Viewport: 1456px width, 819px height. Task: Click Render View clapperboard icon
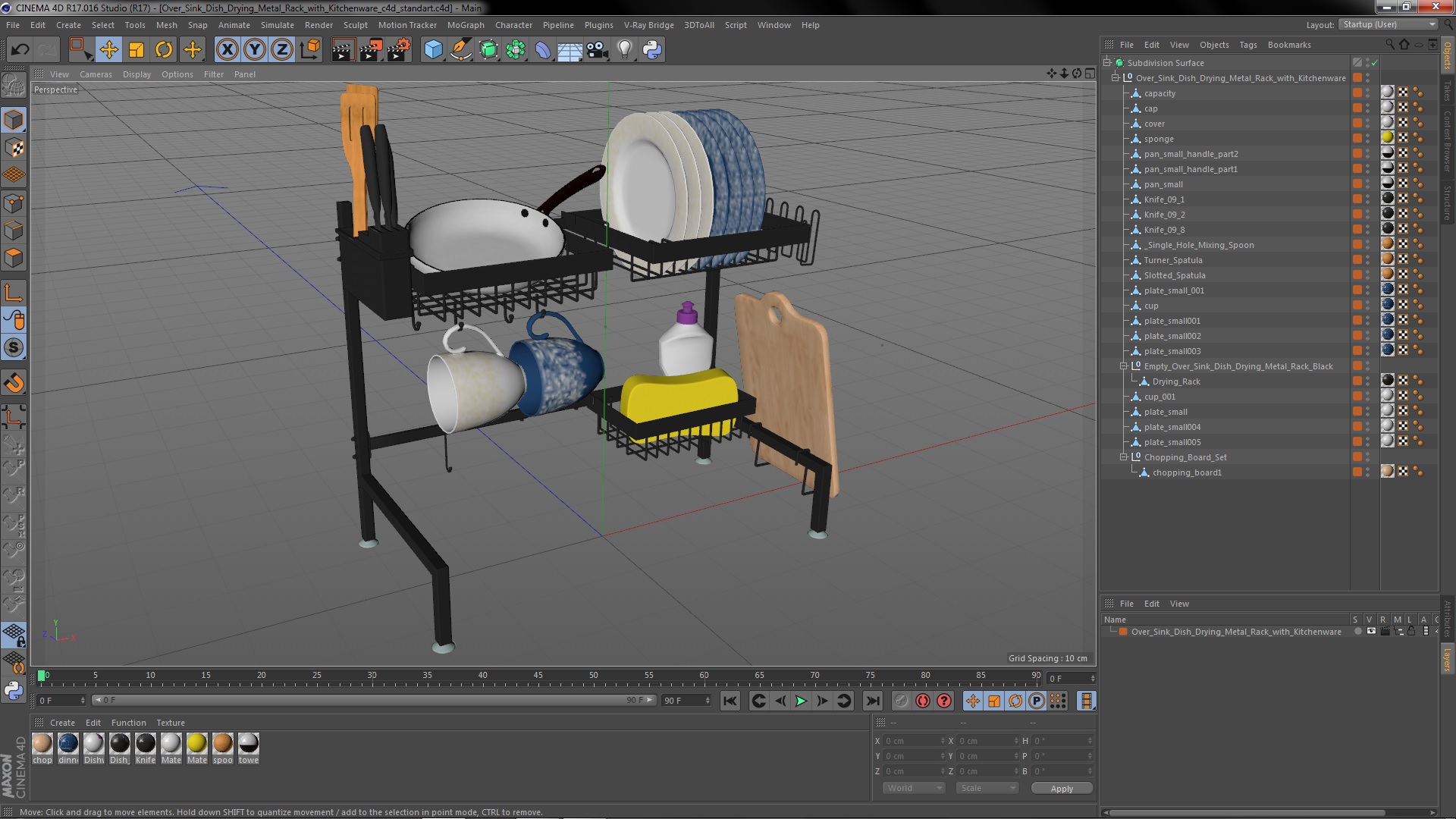click(343, 50)
